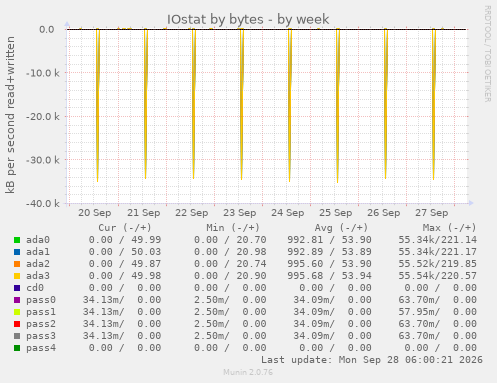Click ada3 Max value '55.54k/220.57'

[438, 276]
